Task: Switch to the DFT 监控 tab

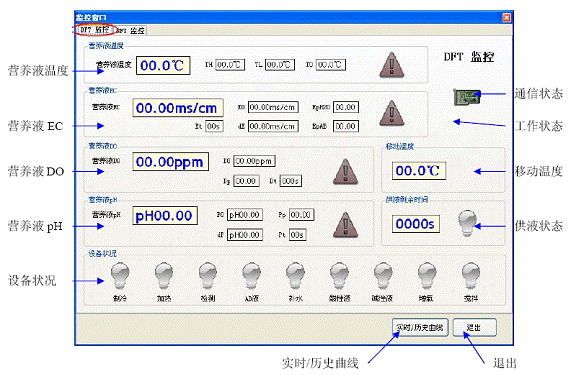Action: click(94, 30)
